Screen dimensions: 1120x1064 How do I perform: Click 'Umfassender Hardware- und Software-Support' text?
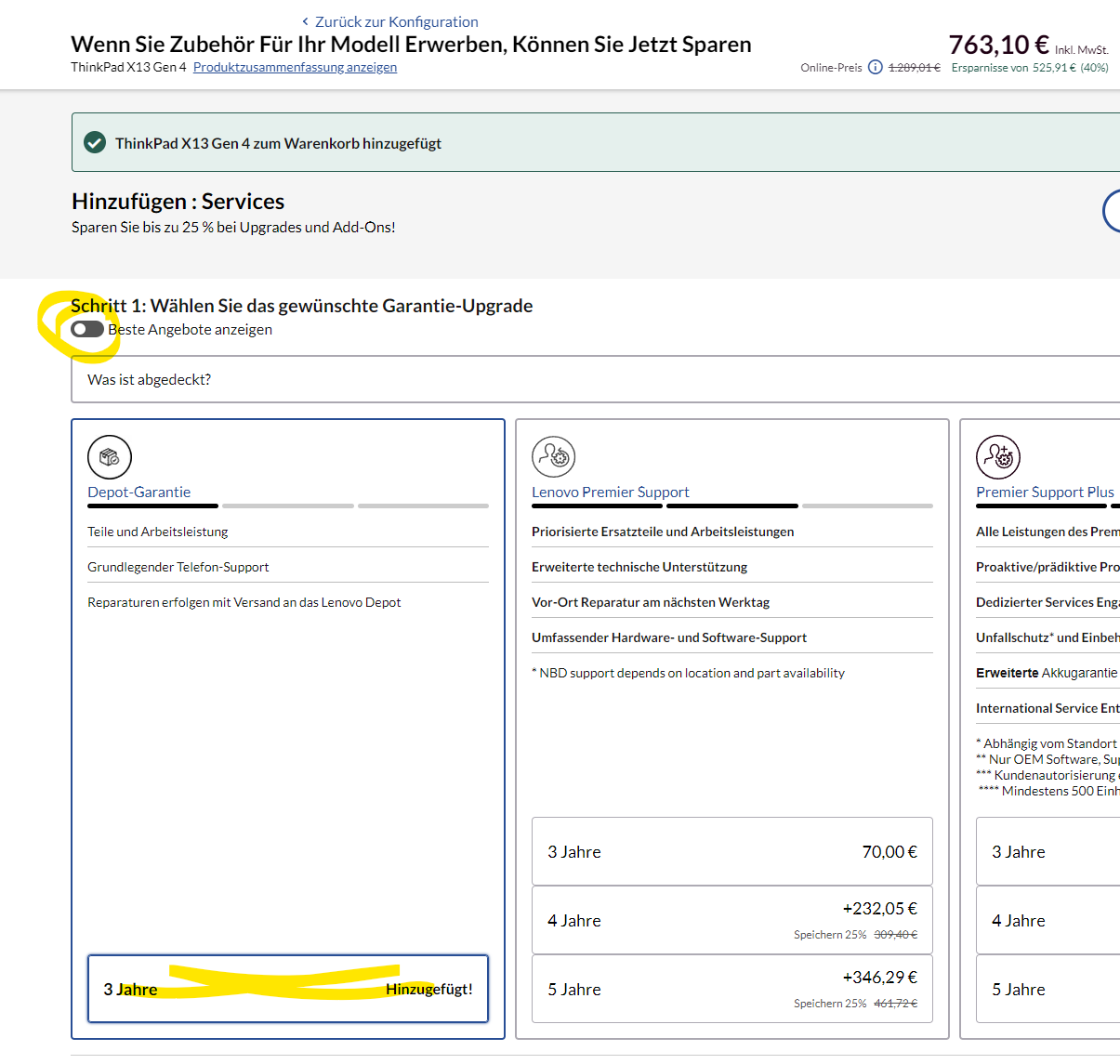coord(669,637)
